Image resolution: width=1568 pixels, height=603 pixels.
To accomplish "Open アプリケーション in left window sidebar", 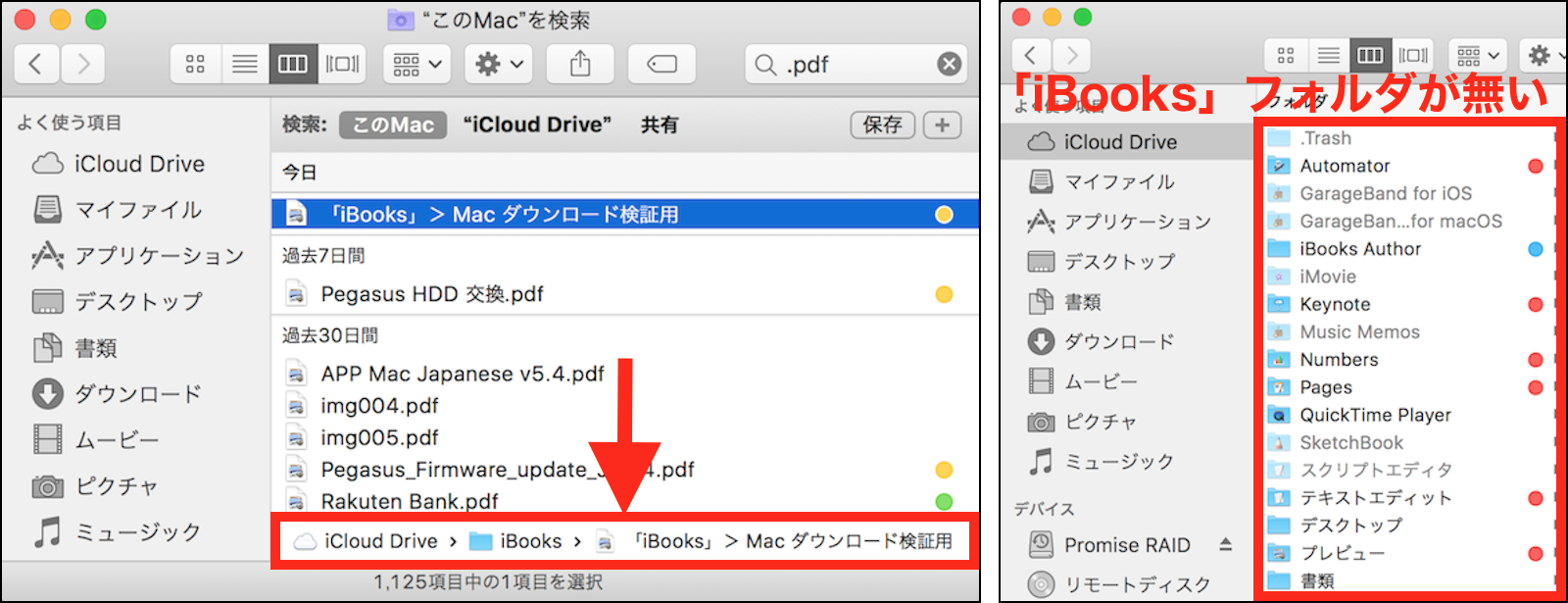I will point(137,256).
